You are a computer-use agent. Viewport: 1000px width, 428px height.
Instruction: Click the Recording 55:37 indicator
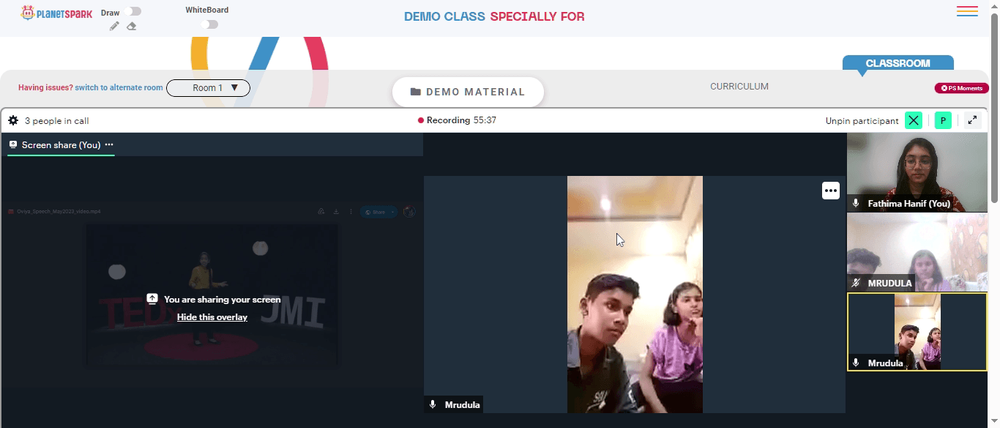pos(457,120)
